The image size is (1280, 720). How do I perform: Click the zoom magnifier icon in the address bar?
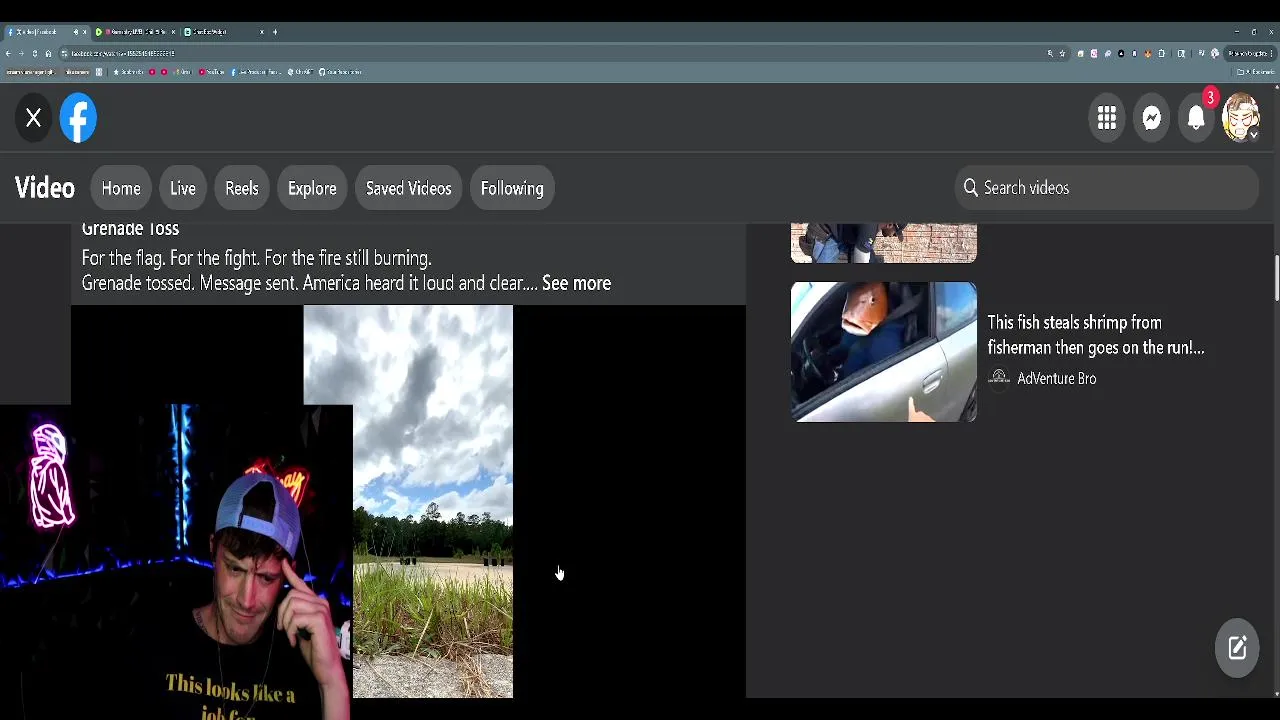(1050, 53)
